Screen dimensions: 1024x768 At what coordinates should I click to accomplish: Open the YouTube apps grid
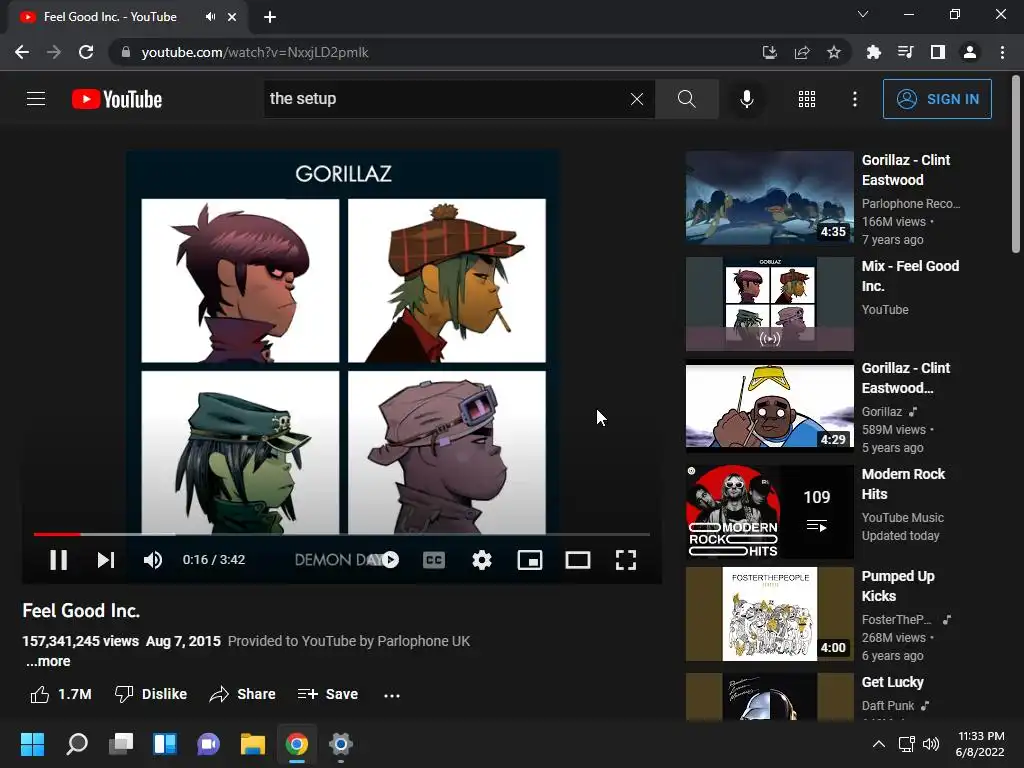(x=807, y=99)
